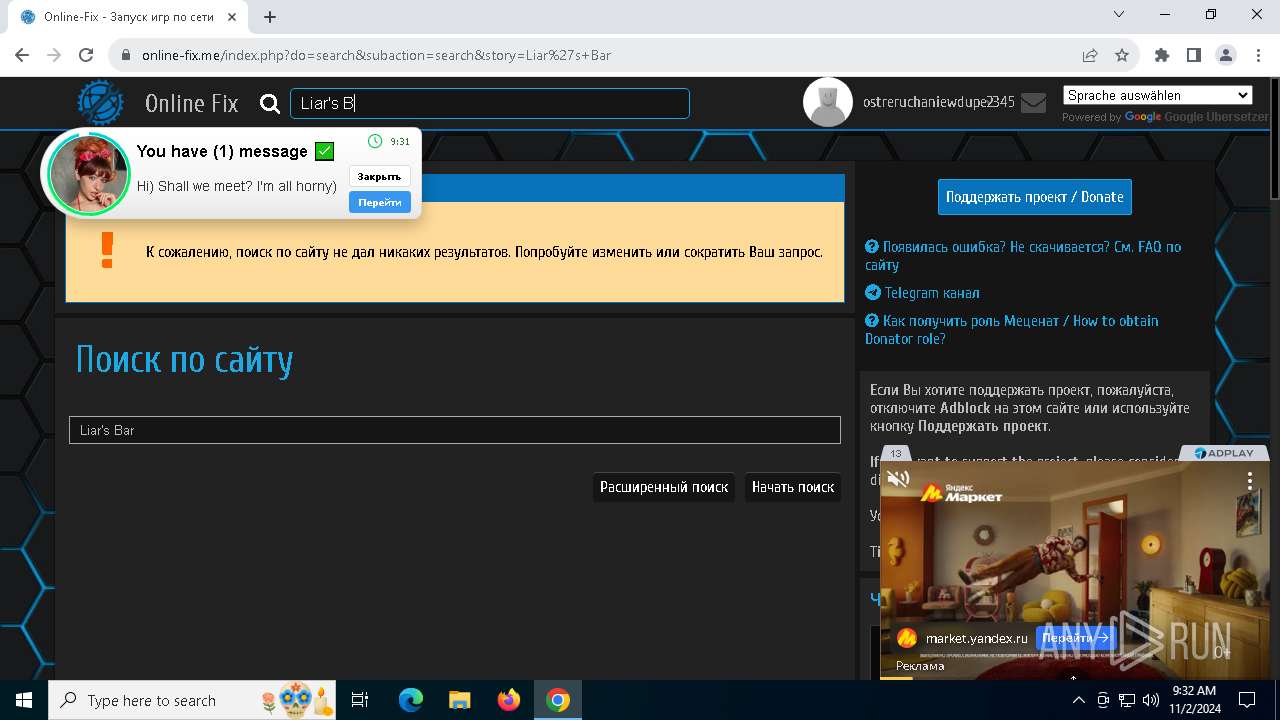Open a new tab with plus button
The image size is (1280, 720).
[270, 17]
